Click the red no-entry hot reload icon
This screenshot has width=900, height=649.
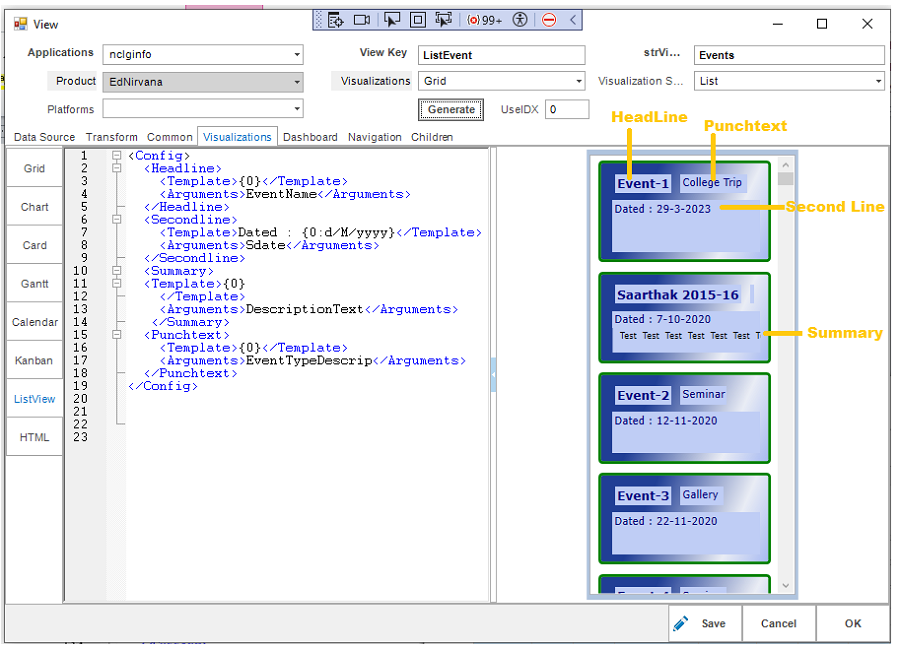(549, 20)
